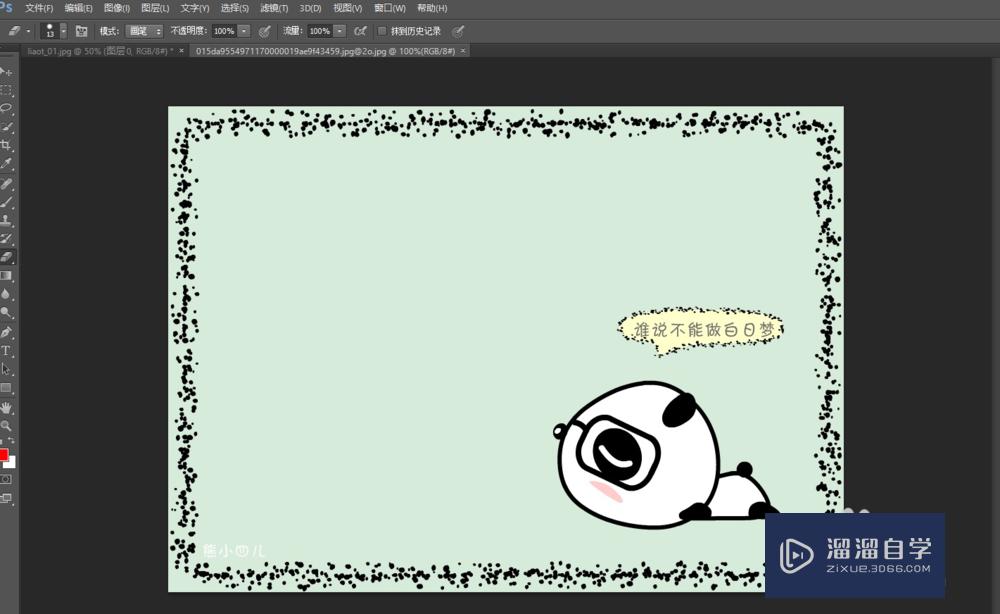Select the Crop tool
Image resolution: width=1000 pixels, height=614 pixels.
(x=6, y=146)
